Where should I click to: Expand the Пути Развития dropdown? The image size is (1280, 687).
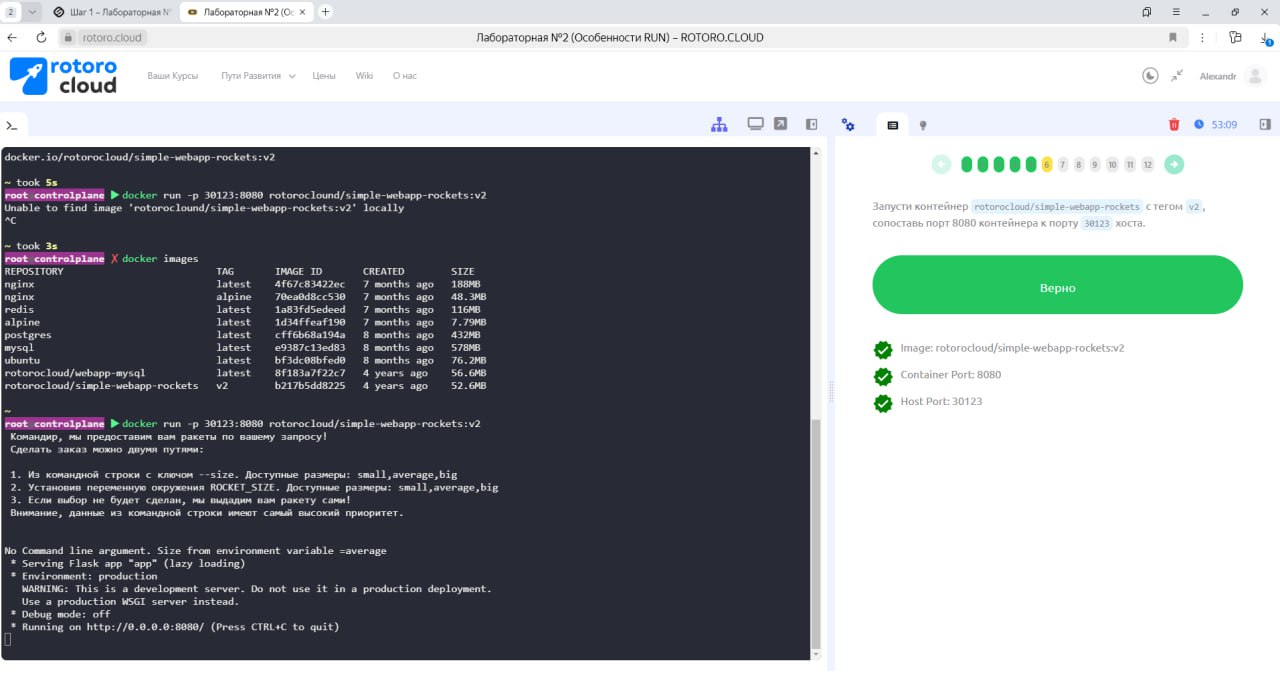pos(258,76)
